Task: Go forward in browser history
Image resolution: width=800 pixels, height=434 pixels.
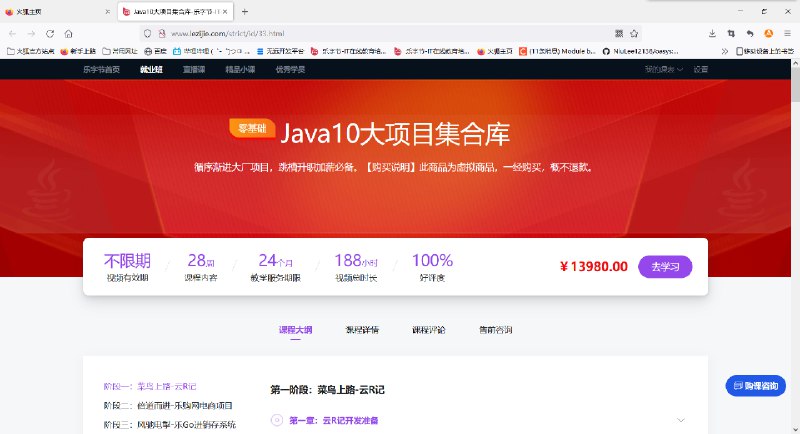Action: 31,34
